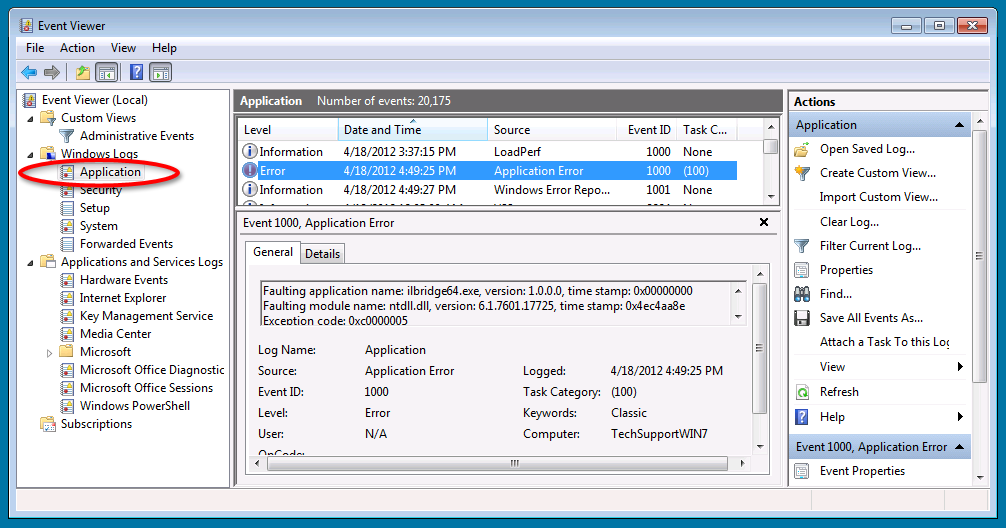Open the File menu
The width and height of the screenshot is (1006, 528).
point(35,48)
